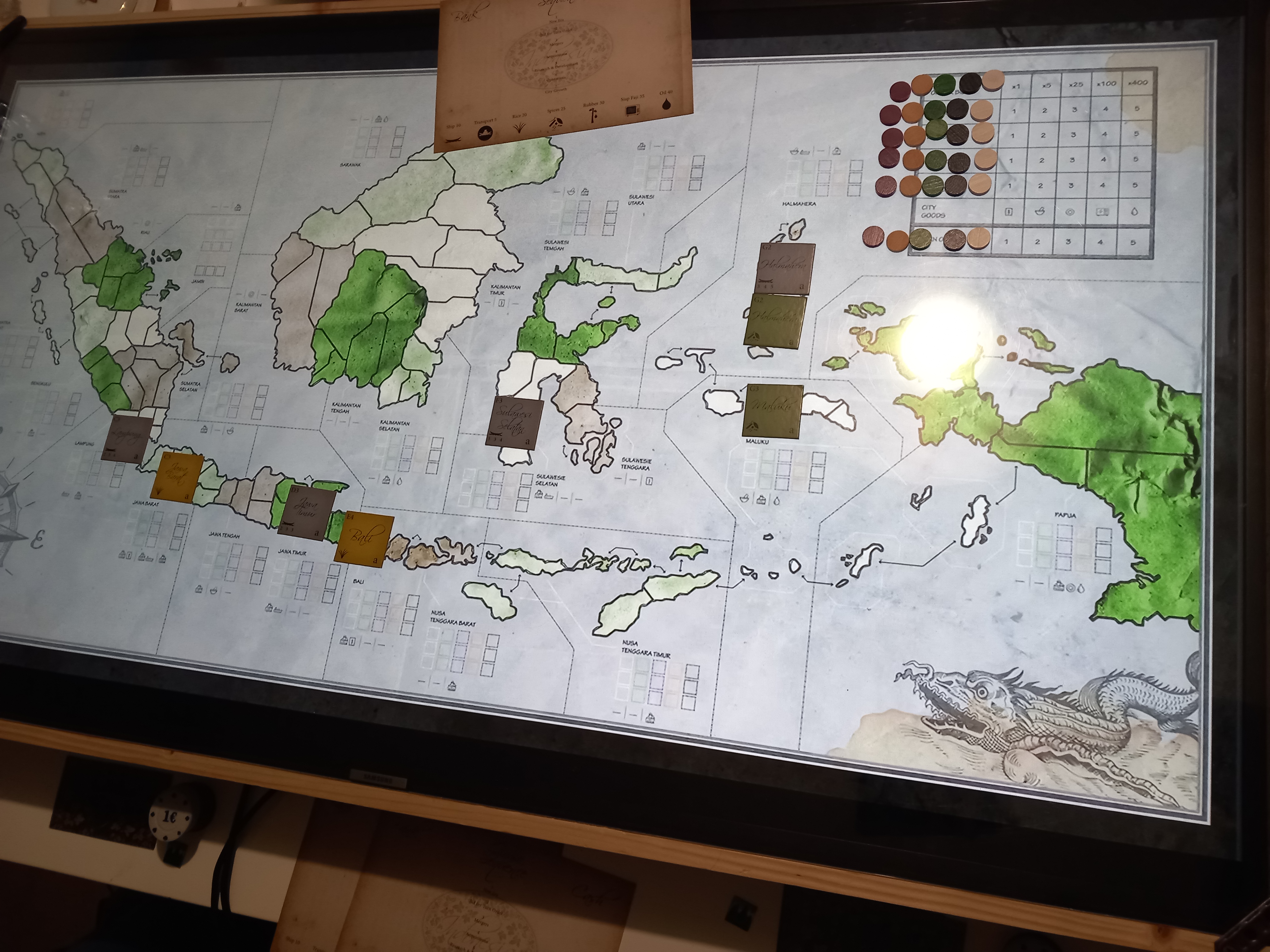Select the Rice 20 plant icon
This screenshot has height=952, width=1270.
click(x=520, y=127)
